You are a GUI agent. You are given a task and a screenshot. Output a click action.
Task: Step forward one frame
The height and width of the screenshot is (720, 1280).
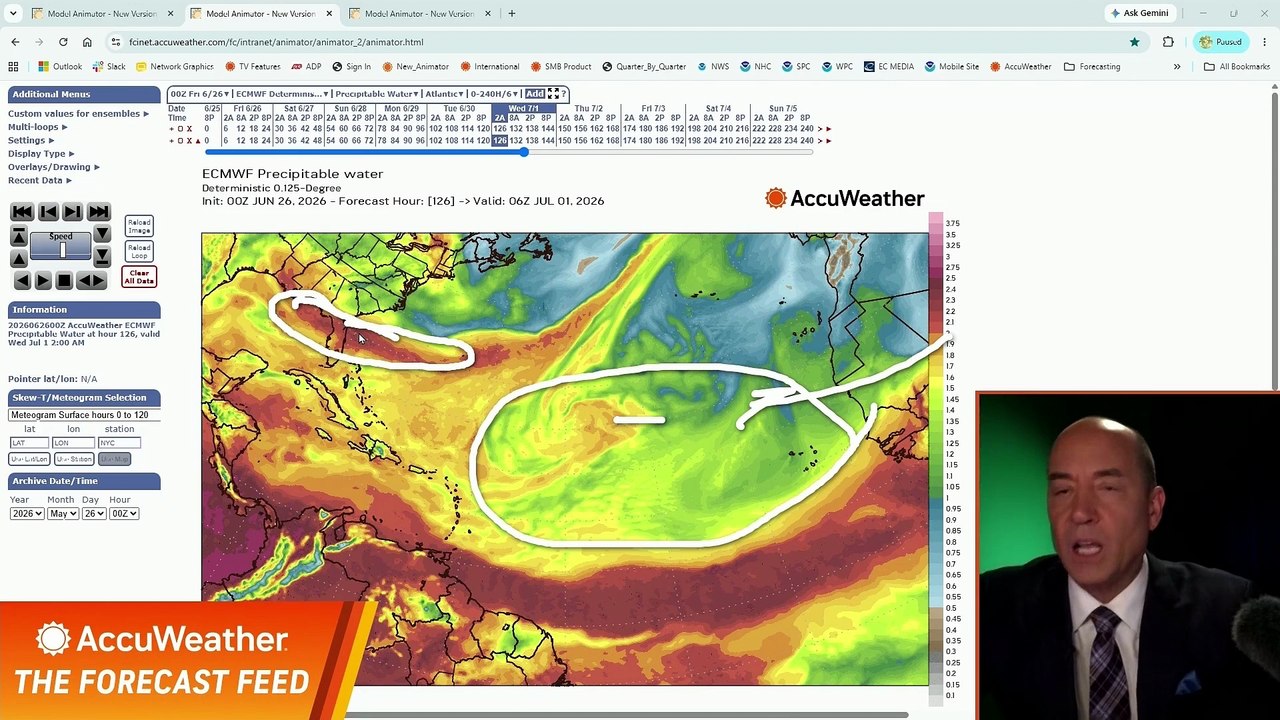click(72, 211)
